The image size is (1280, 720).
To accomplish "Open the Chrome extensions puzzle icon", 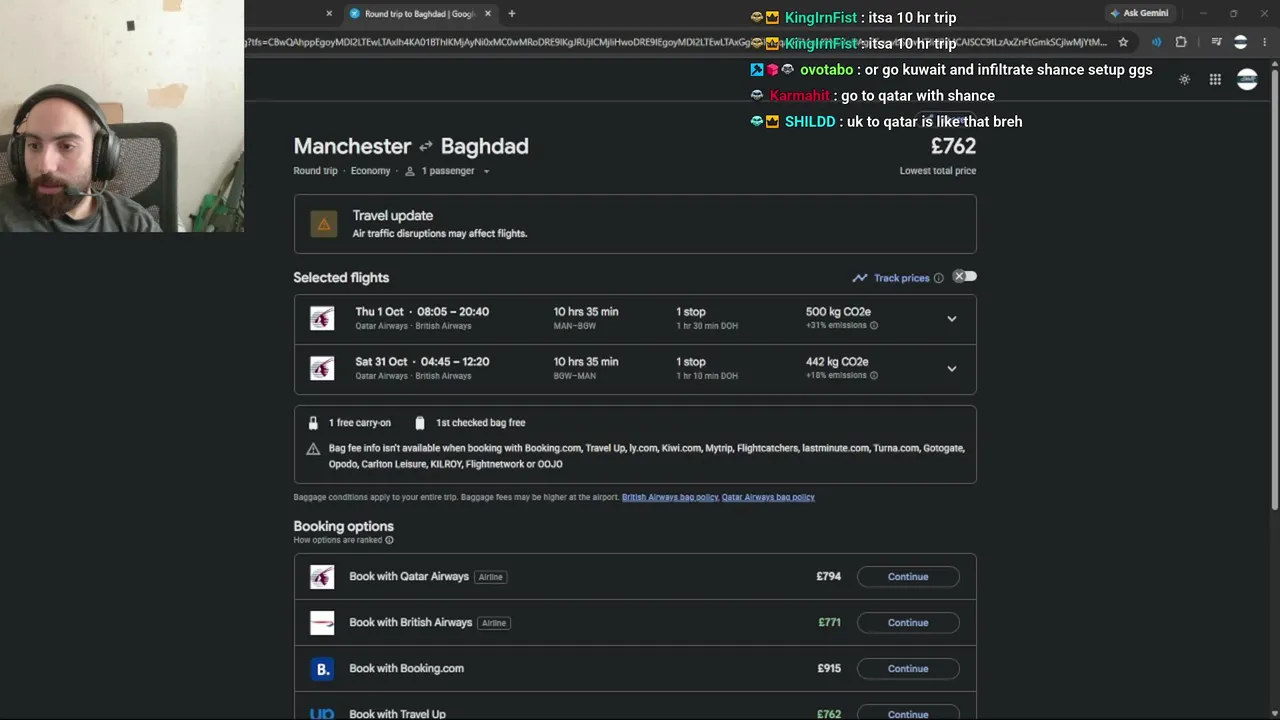I will (1181, 42).
